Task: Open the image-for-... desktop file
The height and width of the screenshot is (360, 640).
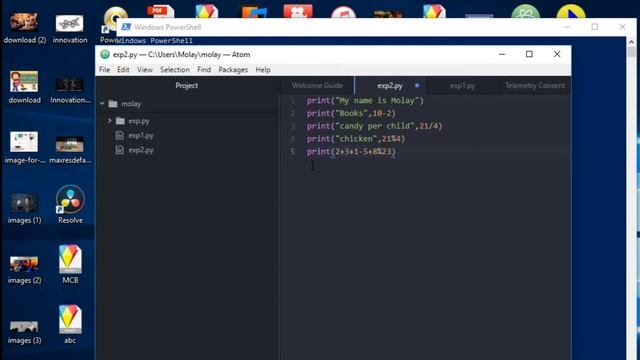Action: click(24, 147)
